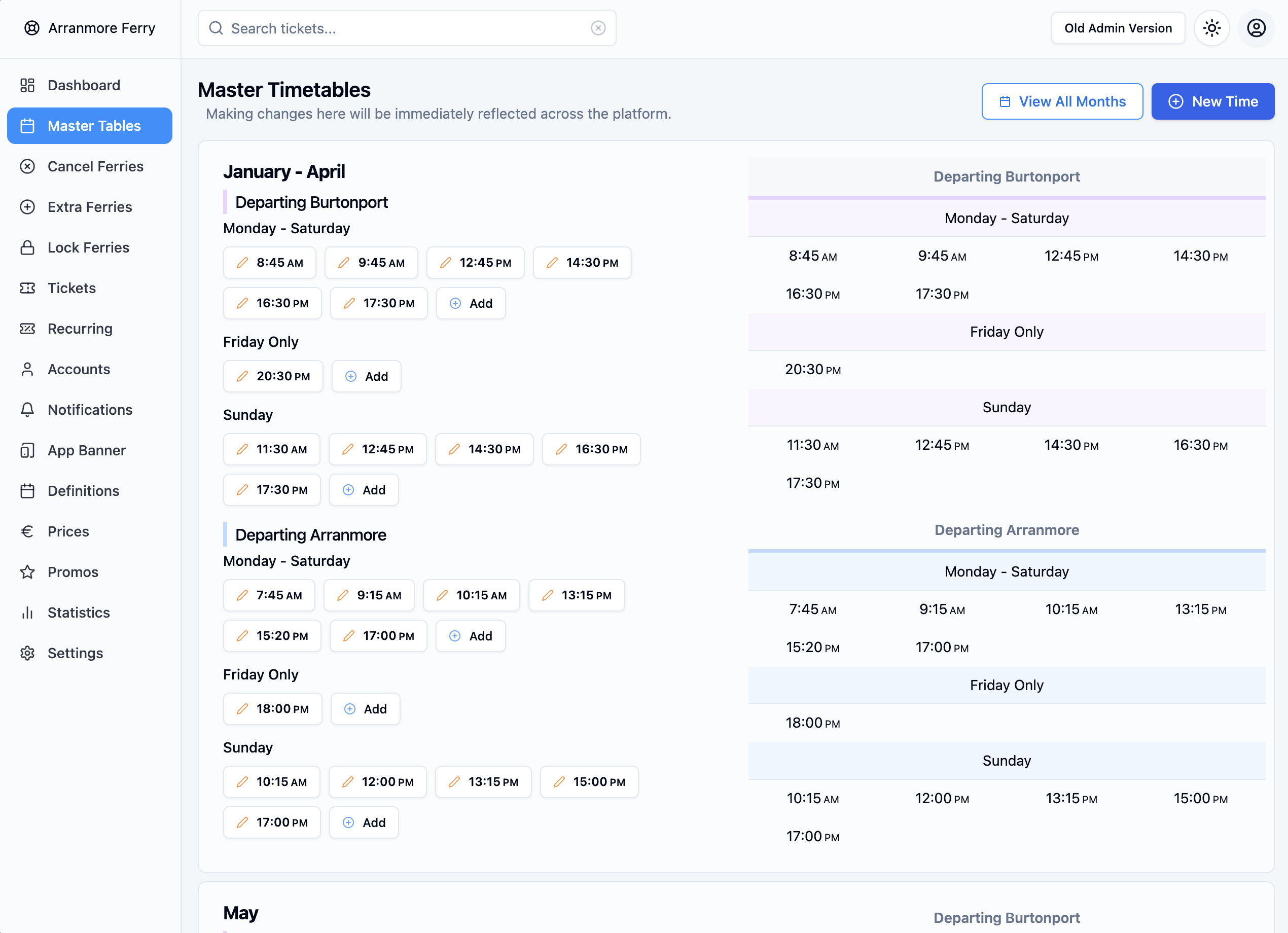
Task: Click the pencil icon on Arranmore 7:45 AM
Action: point(242,595)
